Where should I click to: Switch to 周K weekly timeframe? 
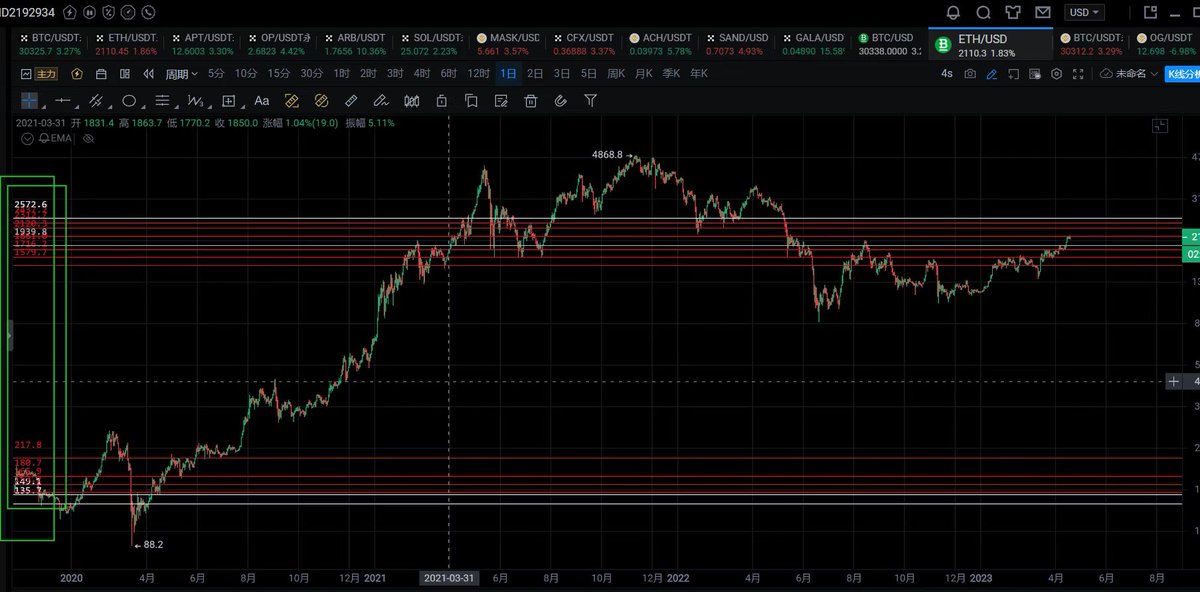point(616,74)
